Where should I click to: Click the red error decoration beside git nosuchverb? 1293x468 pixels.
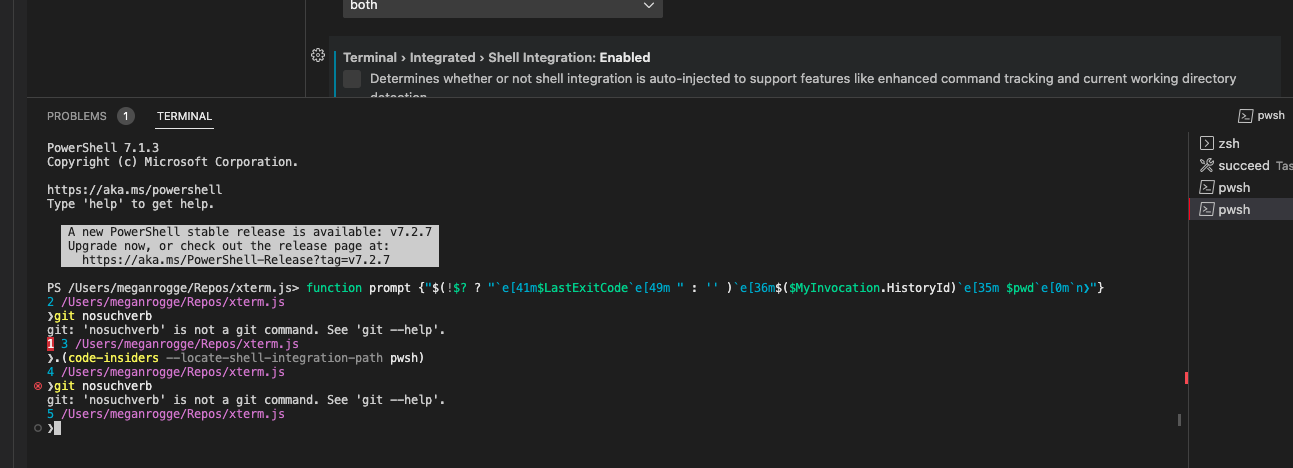tap(38, 385)
